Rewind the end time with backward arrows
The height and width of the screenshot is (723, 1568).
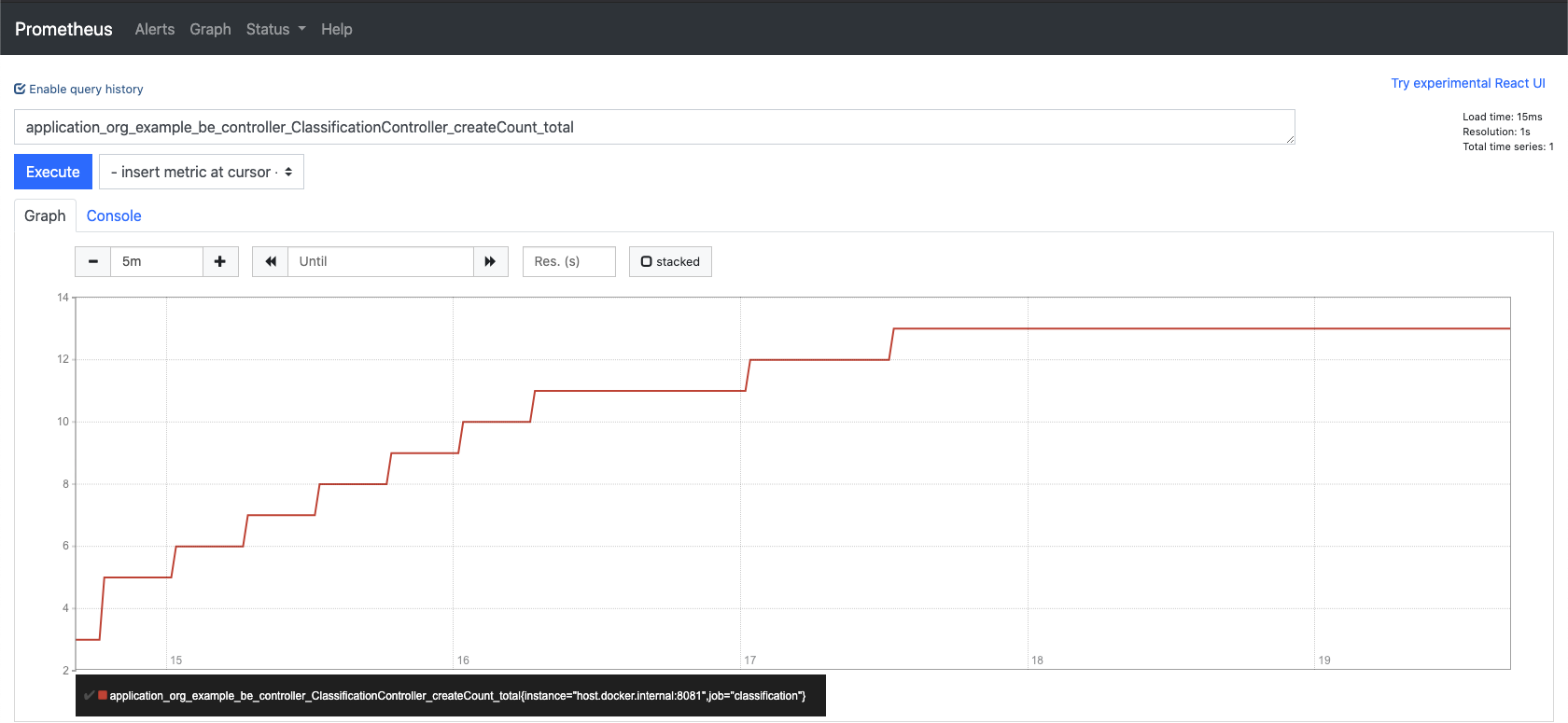[x=270, y=261]
